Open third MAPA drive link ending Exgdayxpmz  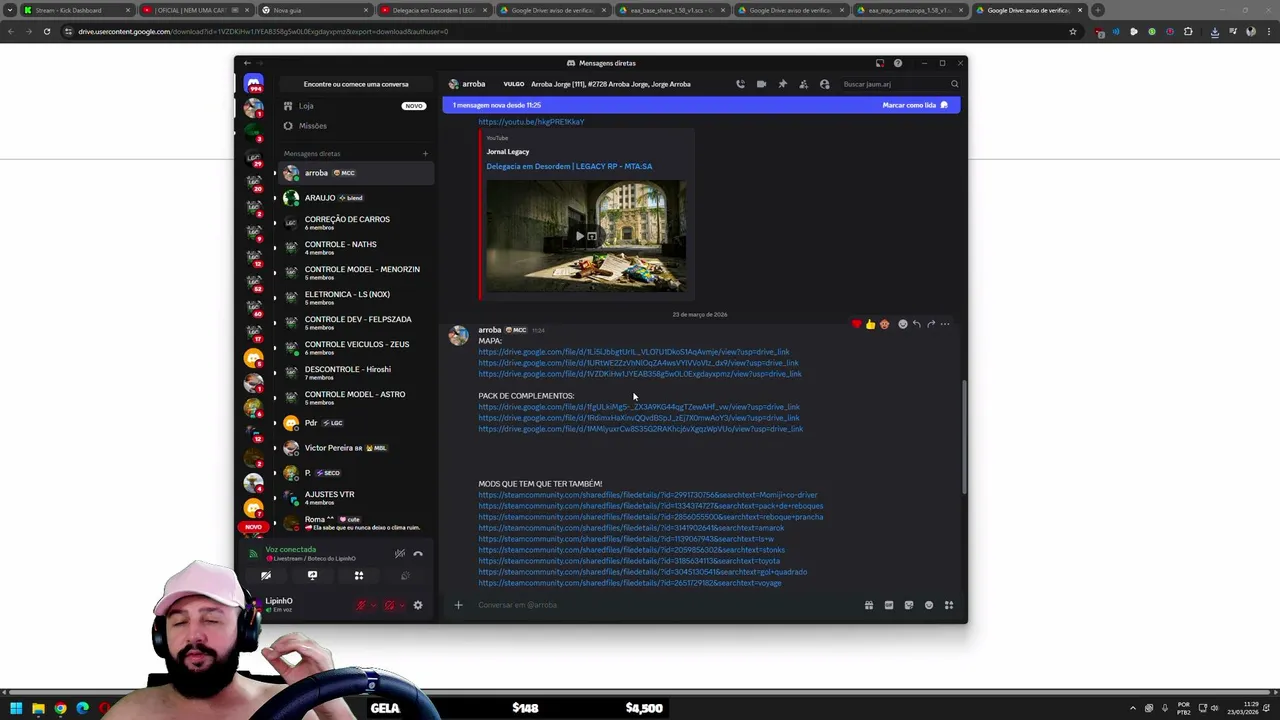(639, 374)
